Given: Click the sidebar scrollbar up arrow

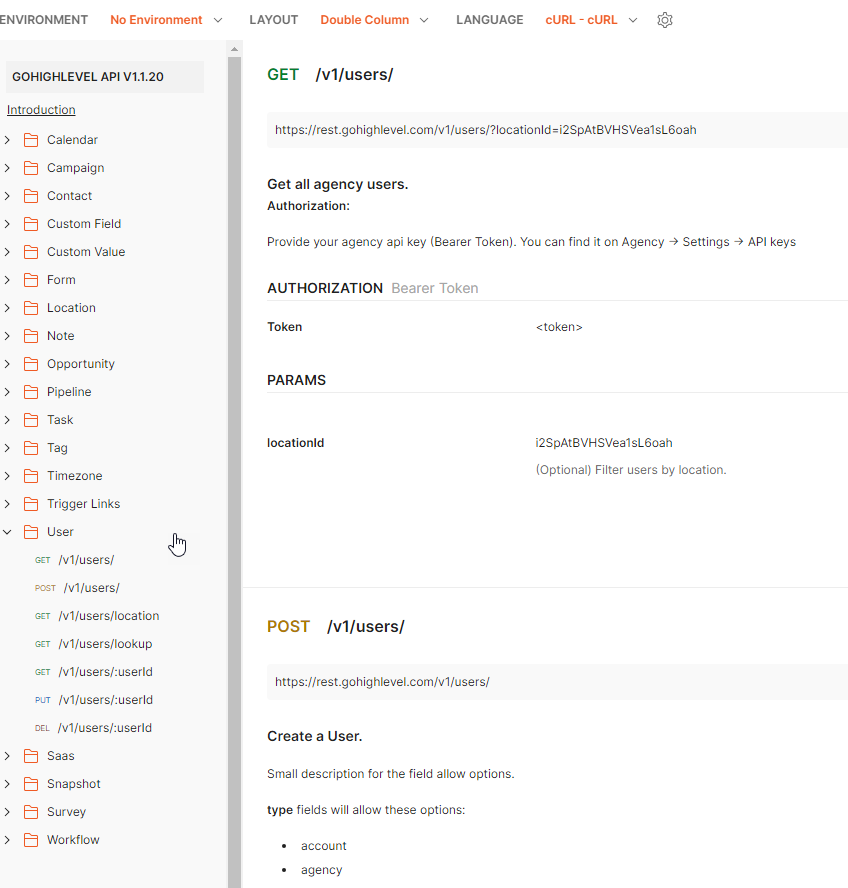Looking at the screenshot, I should [x=235, y=49].
